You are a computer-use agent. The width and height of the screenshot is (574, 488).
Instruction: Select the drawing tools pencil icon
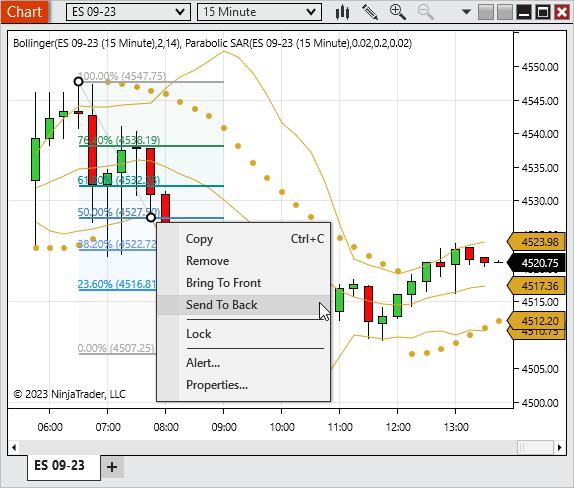pyautogui.click(x=370, y=12)
